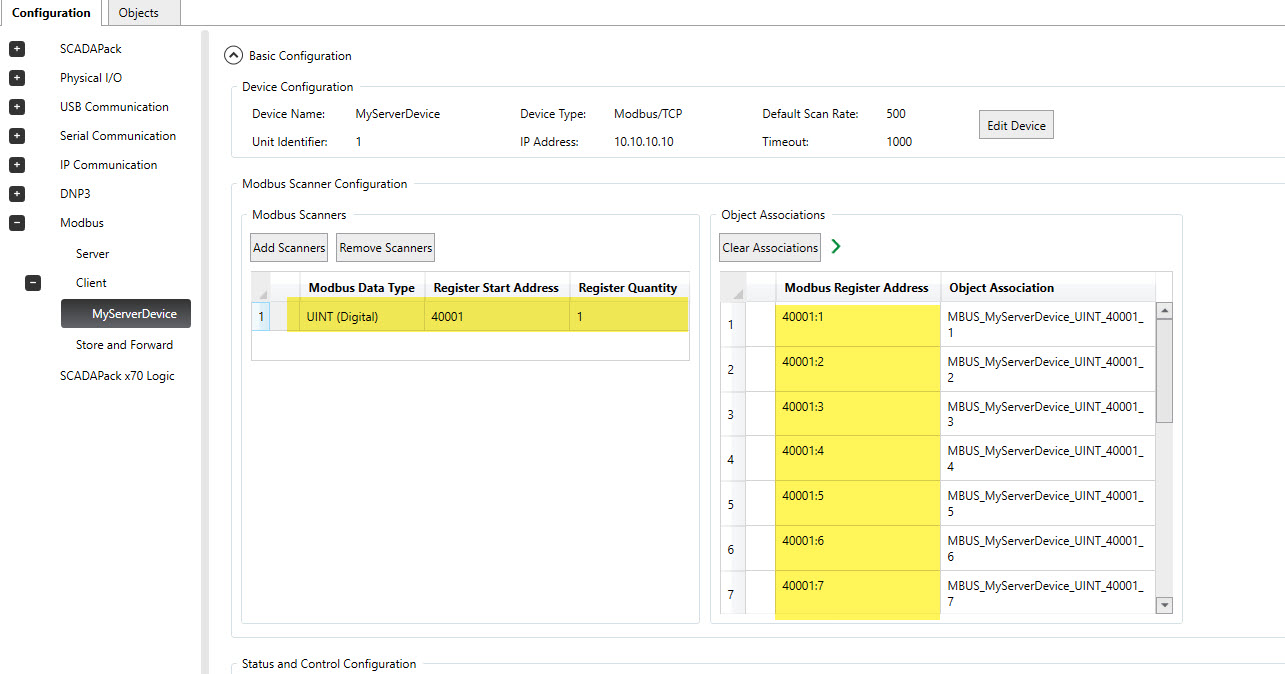Sort by Register Start Address column
The width and height of the screenshot is (1285, 674).
(497, 288)
